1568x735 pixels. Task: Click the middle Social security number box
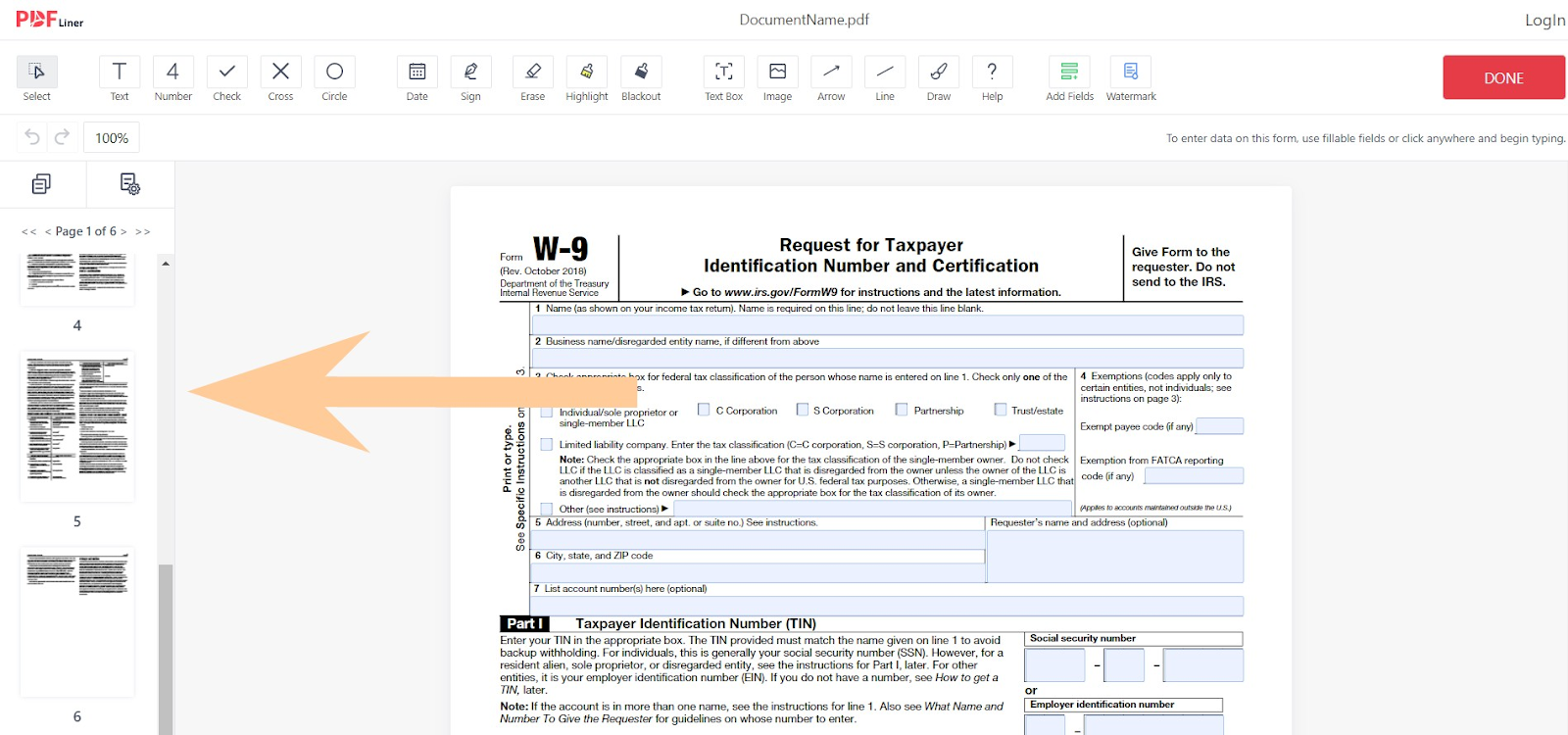(x=1124, y=665)
